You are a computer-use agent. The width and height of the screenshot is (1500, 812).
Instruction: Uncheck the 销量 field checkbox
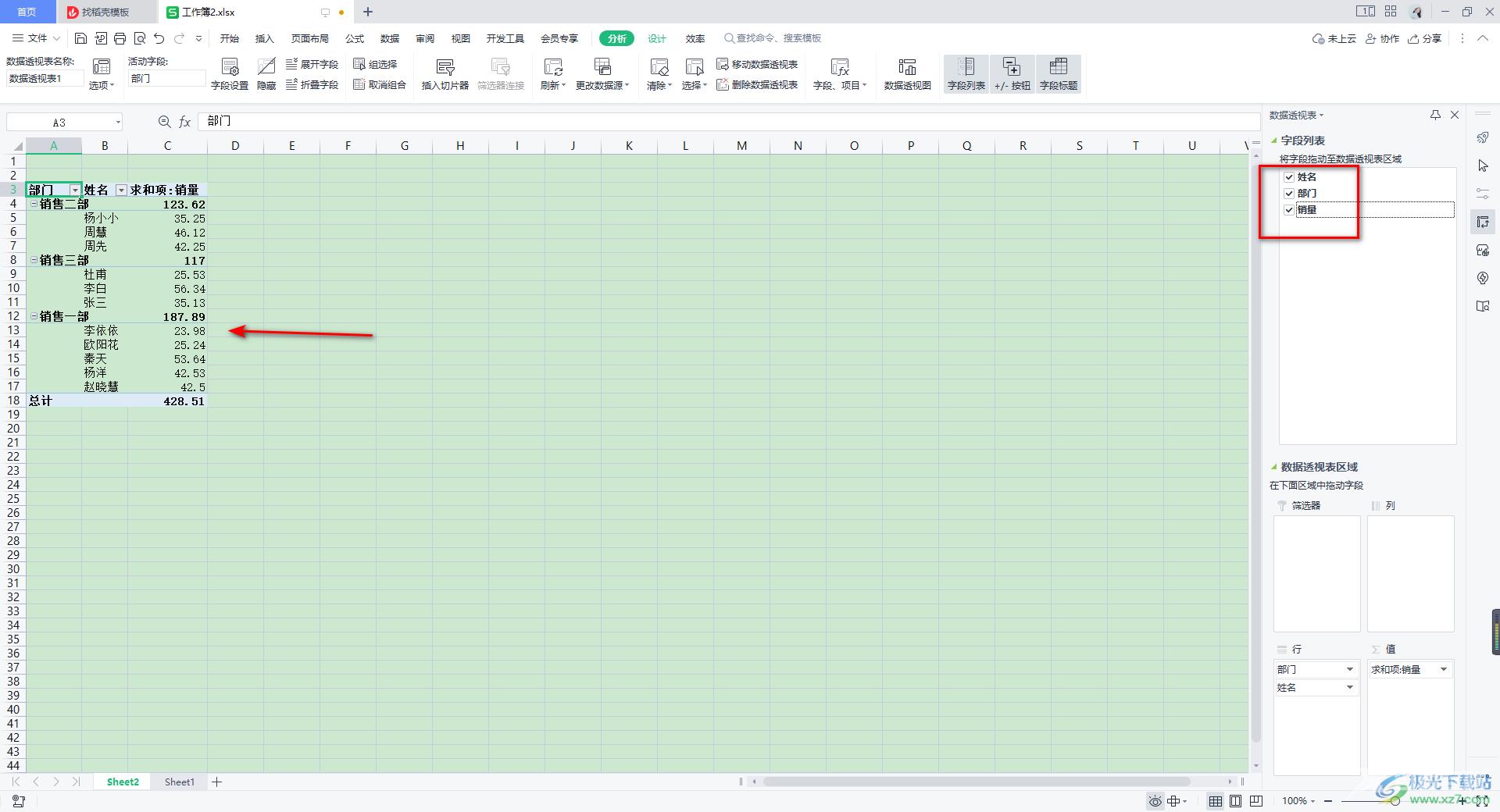pyautogui.click(x=1289, y=209)
